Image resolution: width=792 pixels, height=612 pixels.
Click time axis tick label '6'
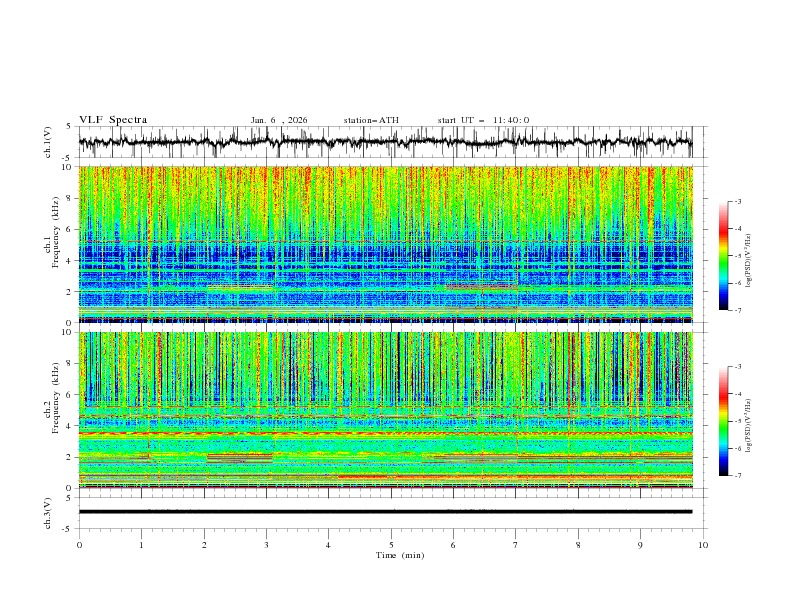(x=453, y=545)
